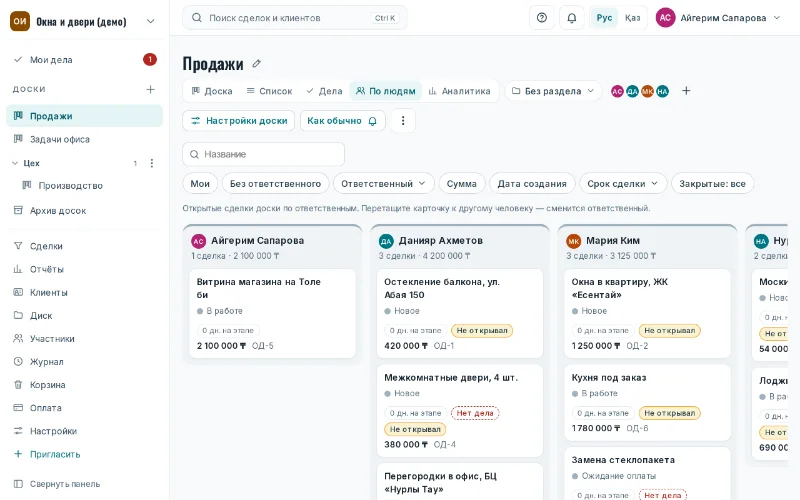The height and width of the screenshot is (500, 800).
Task: Open the three-dot menu for Цех
Action: (152, 163)
